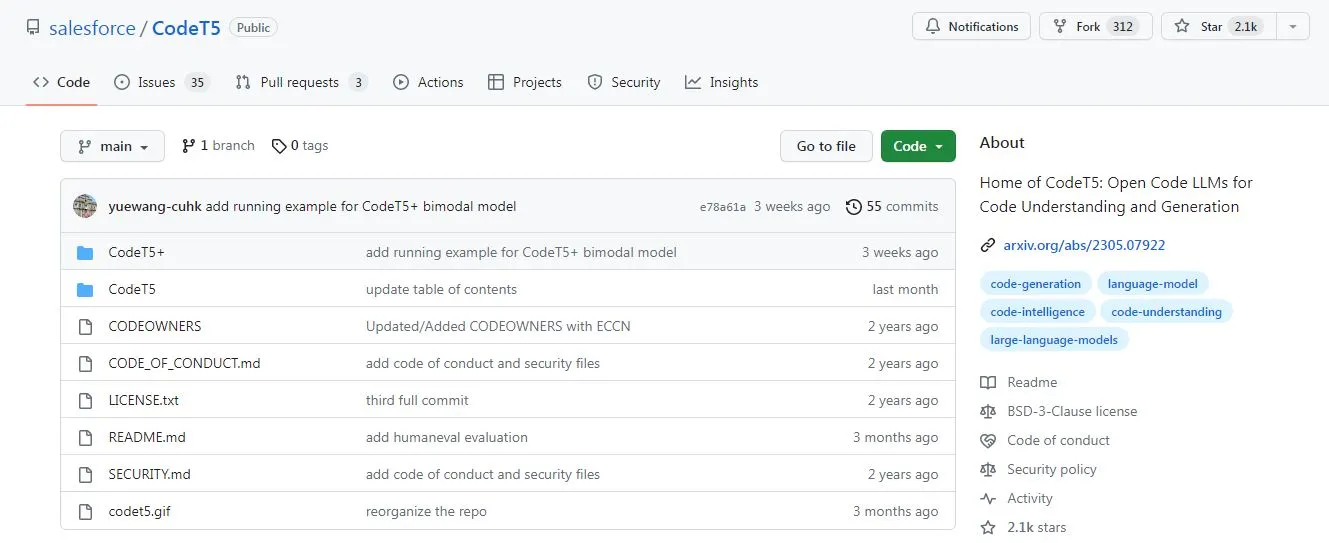Click the CODEOWNERS file icon
1329x543 pixels.
[x=85, y=327]
